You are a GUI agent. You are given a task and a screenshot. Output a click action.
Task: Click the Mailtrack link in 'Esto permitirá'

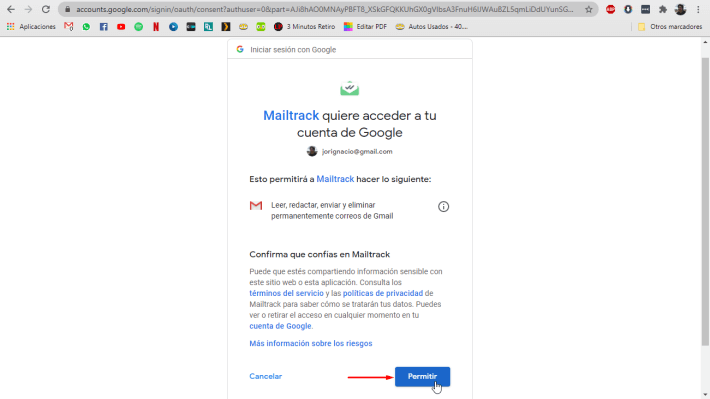click(335, 179)
